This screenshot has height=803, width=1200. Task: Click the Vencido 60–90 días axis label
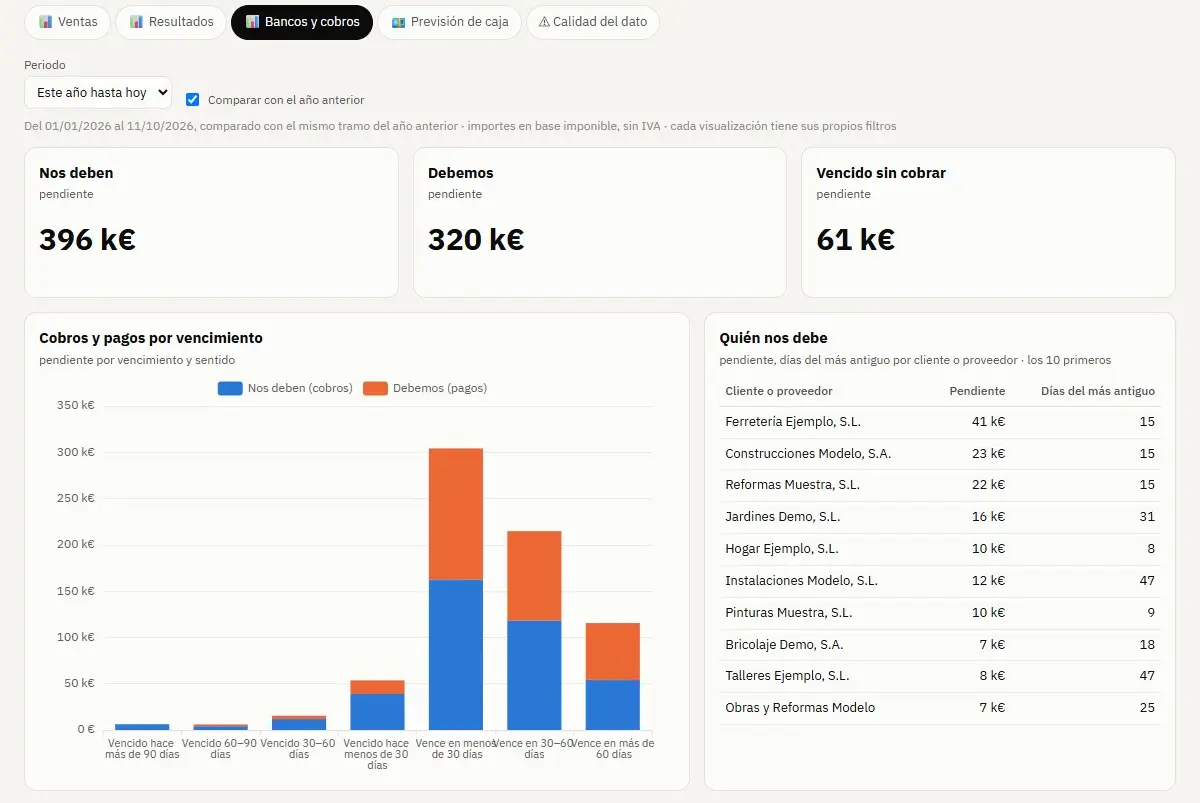(220, 749)
